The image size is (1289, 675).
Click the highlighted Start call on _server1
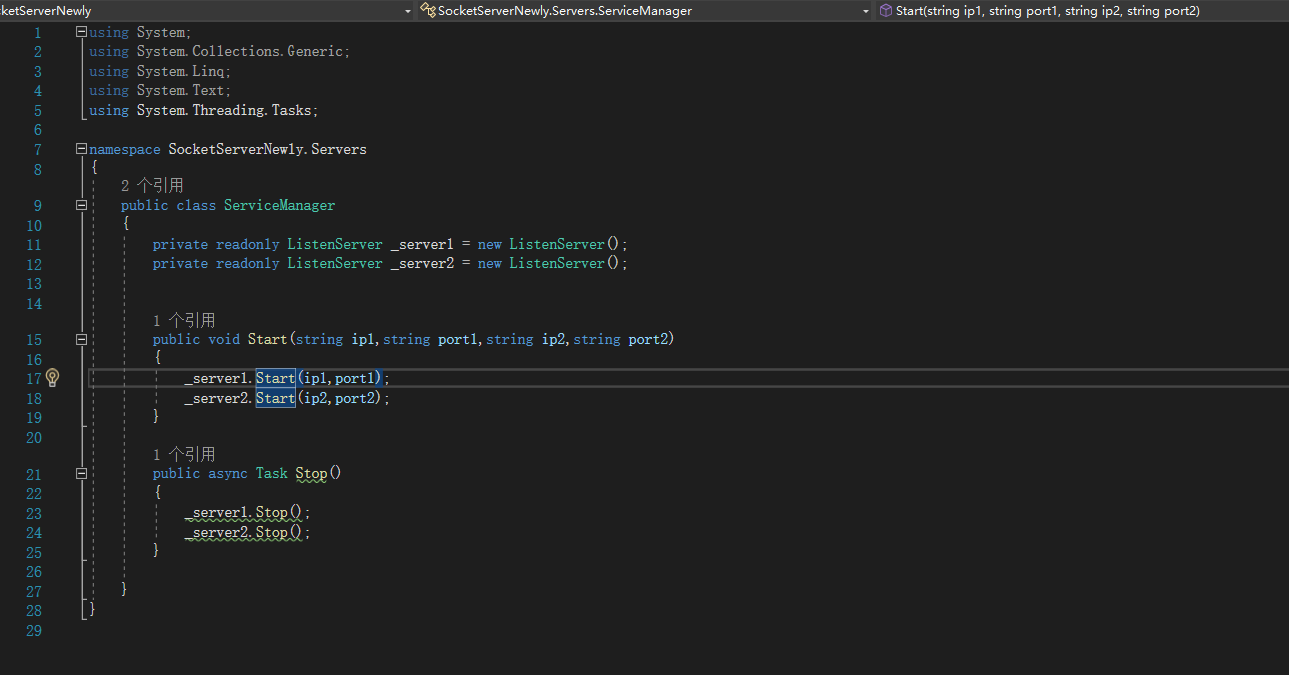275,378
